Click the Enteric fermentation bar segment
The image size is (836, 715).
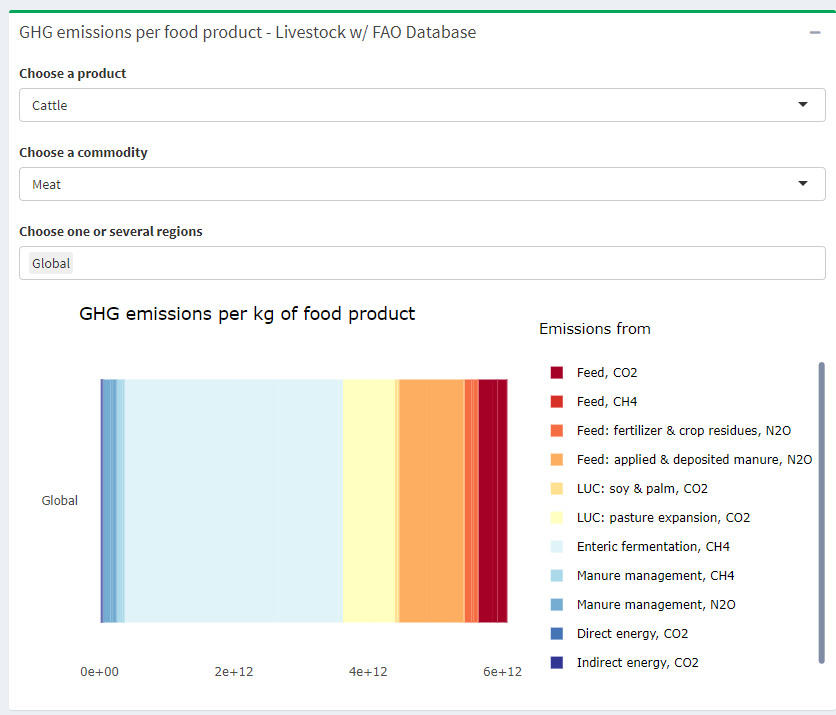click(x=233, y=500)
